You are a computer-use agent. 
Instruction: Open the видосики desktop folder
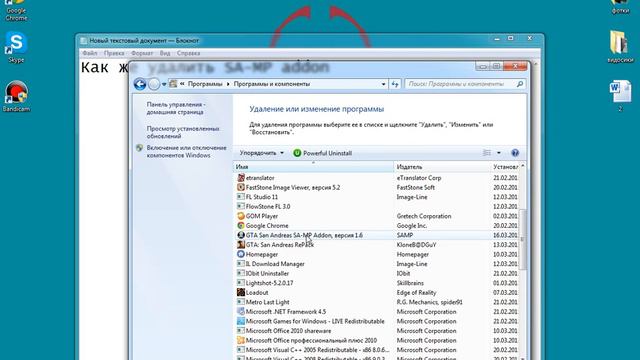click(x=620, y=47)
